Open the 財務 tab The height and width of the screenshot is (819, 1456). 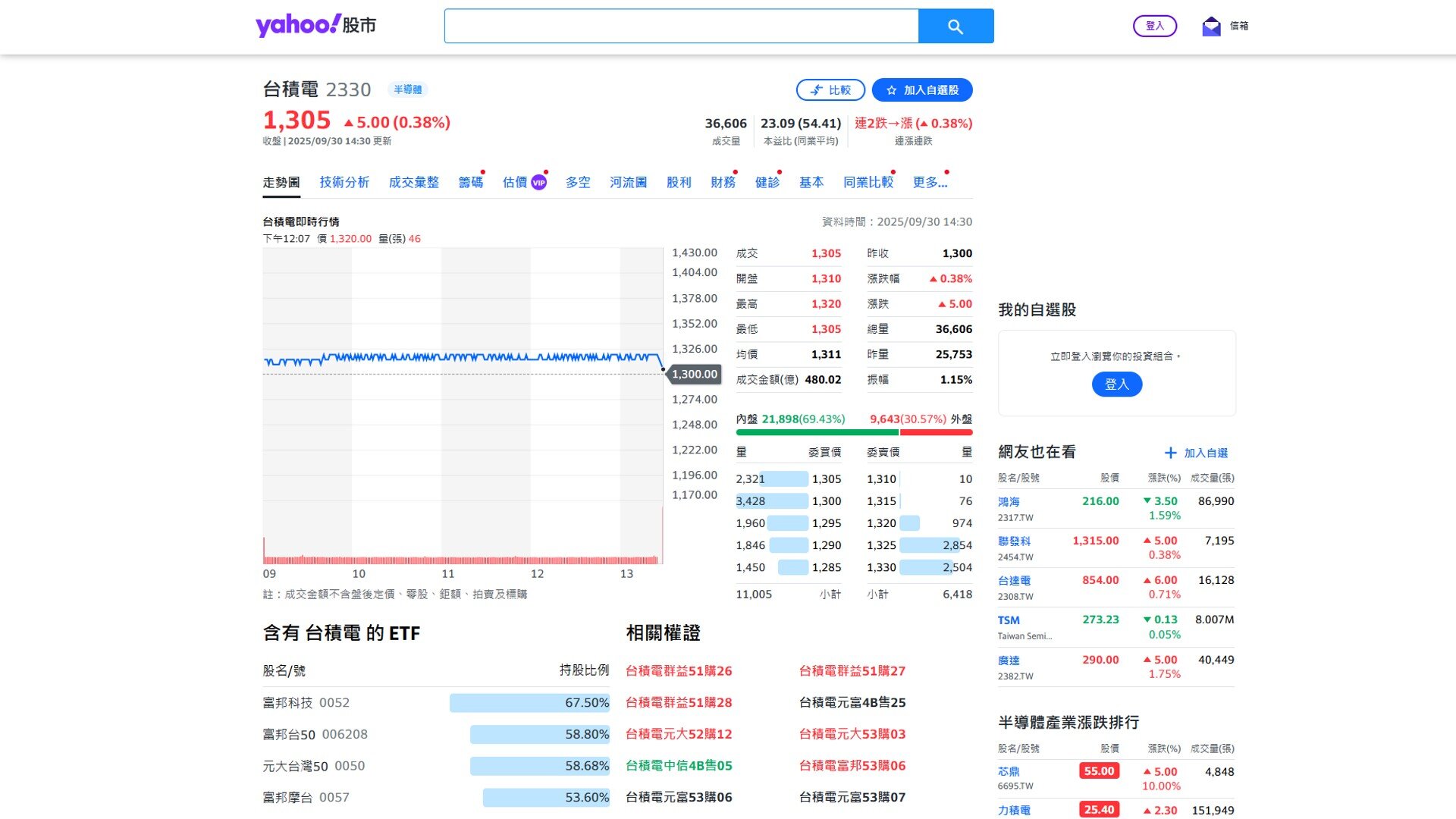[723, 183]
